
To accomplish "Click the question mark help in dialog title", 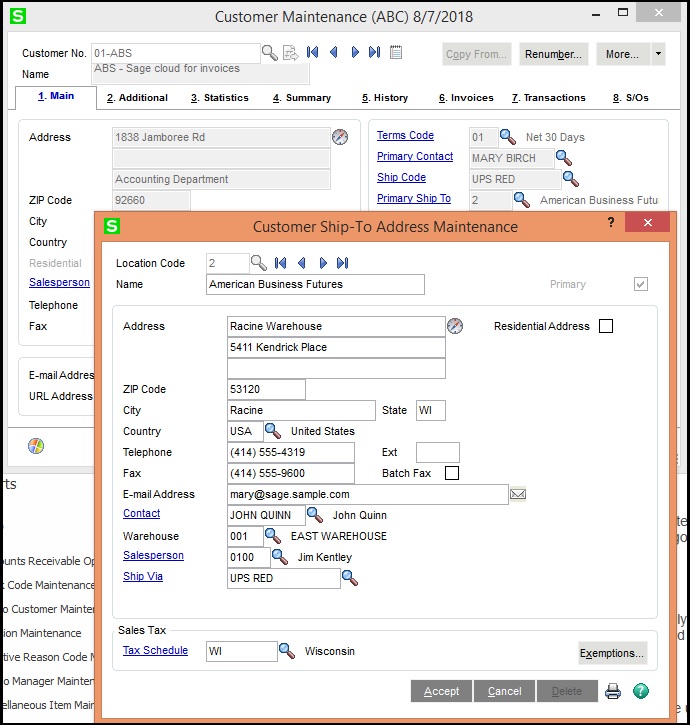I will [611, 222].
